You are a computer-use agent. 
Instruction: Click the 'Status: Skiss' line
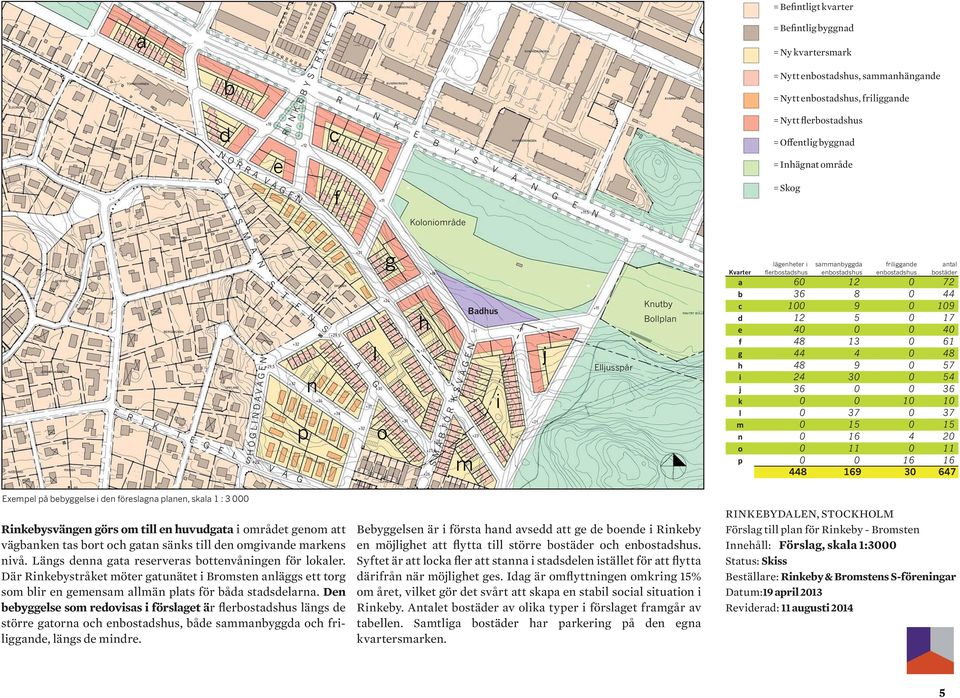click(x=756, y=561)
